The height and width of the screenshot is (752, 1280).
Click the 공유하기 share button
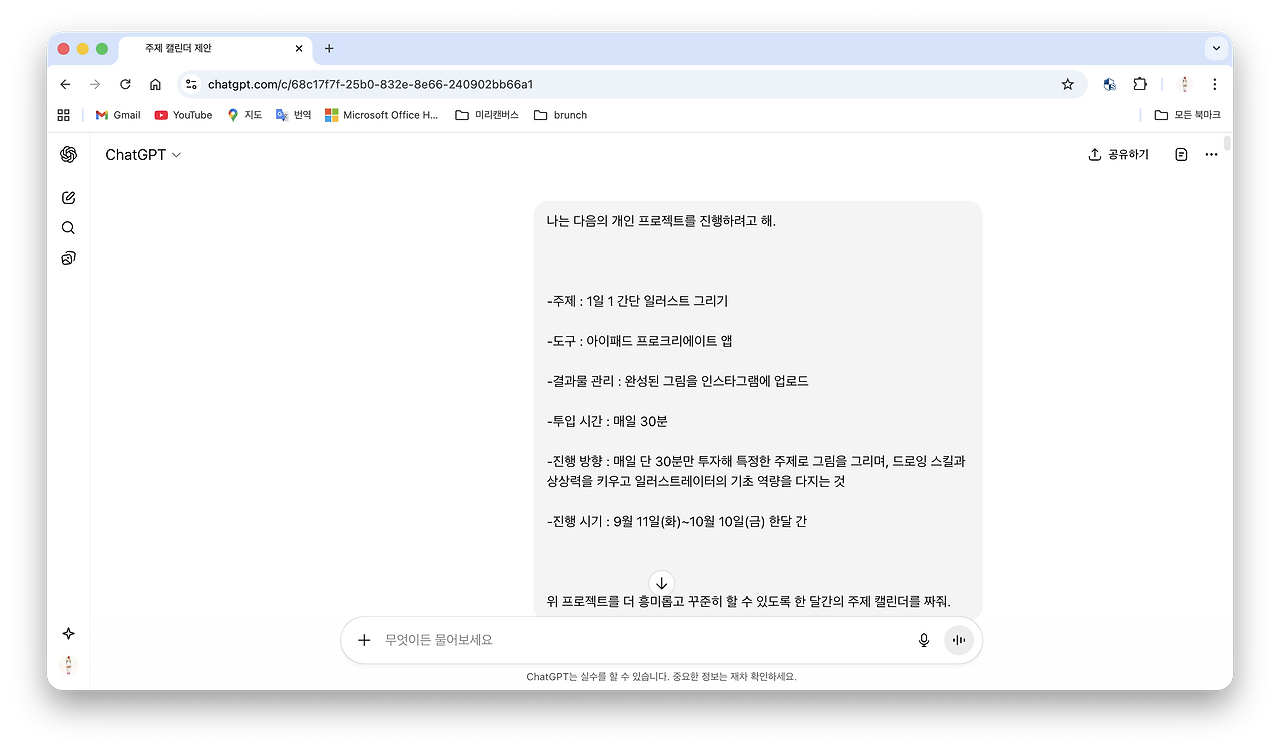click(1118, 154)
